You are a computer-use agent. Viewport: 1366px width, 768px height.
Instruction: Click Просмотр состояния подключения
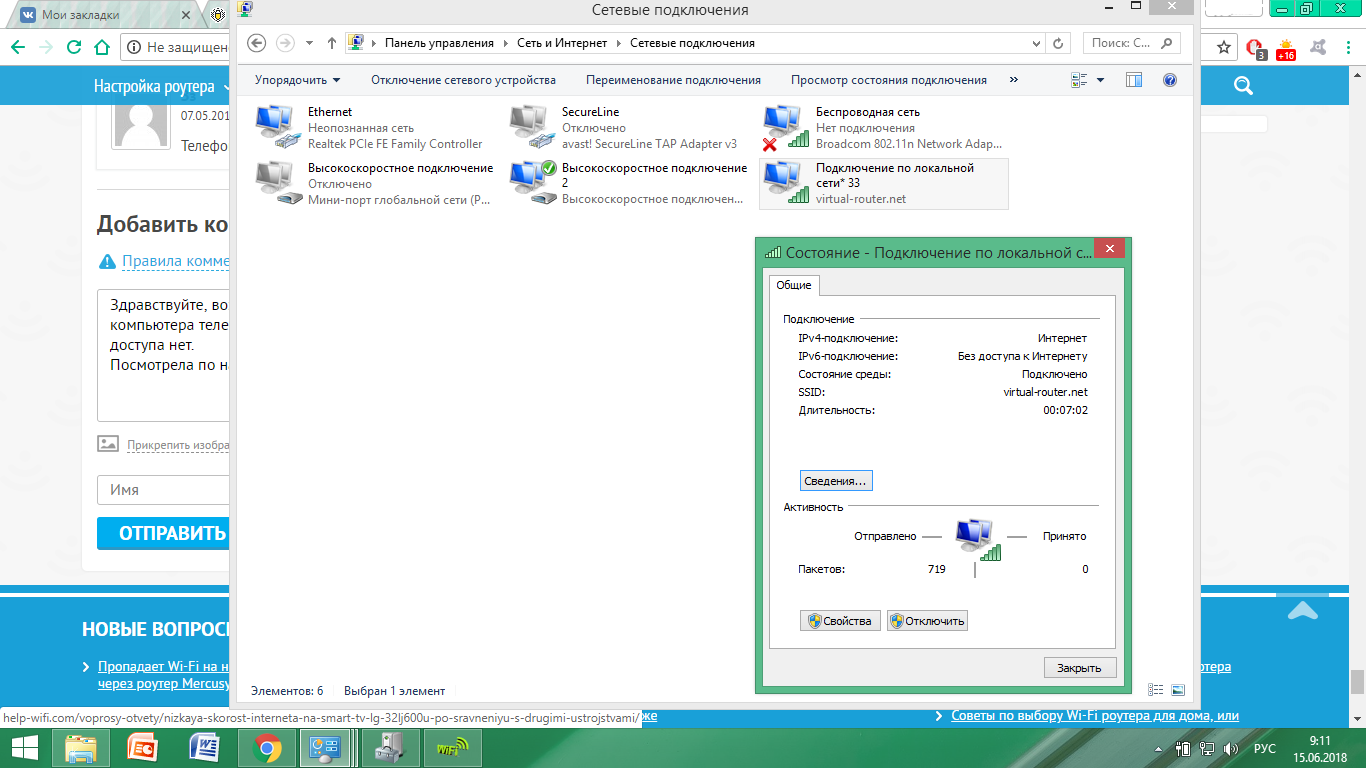889,80
